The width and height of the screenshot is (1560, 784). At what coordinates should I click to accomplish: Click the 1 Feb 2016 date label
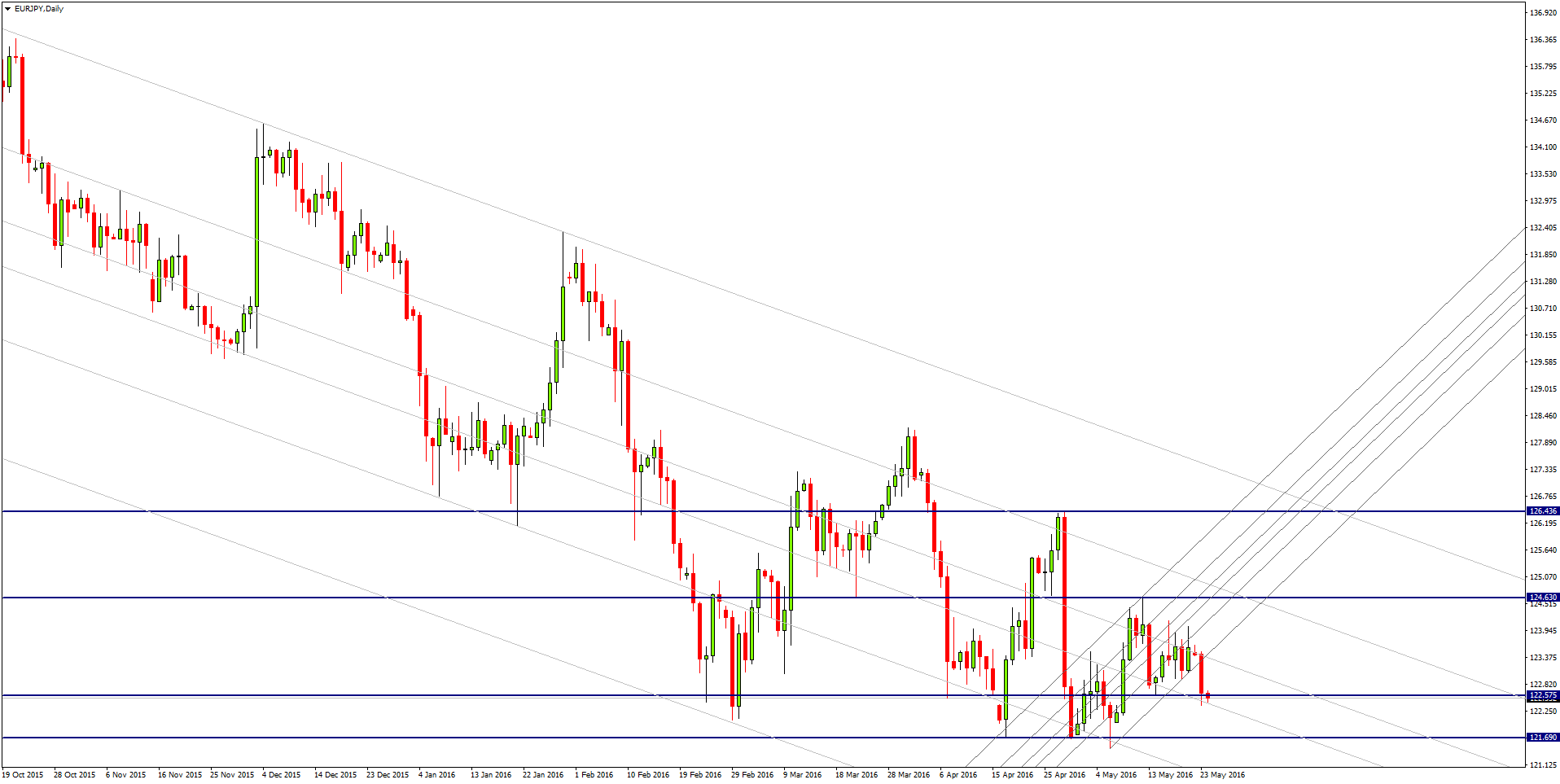click(594, 775)
